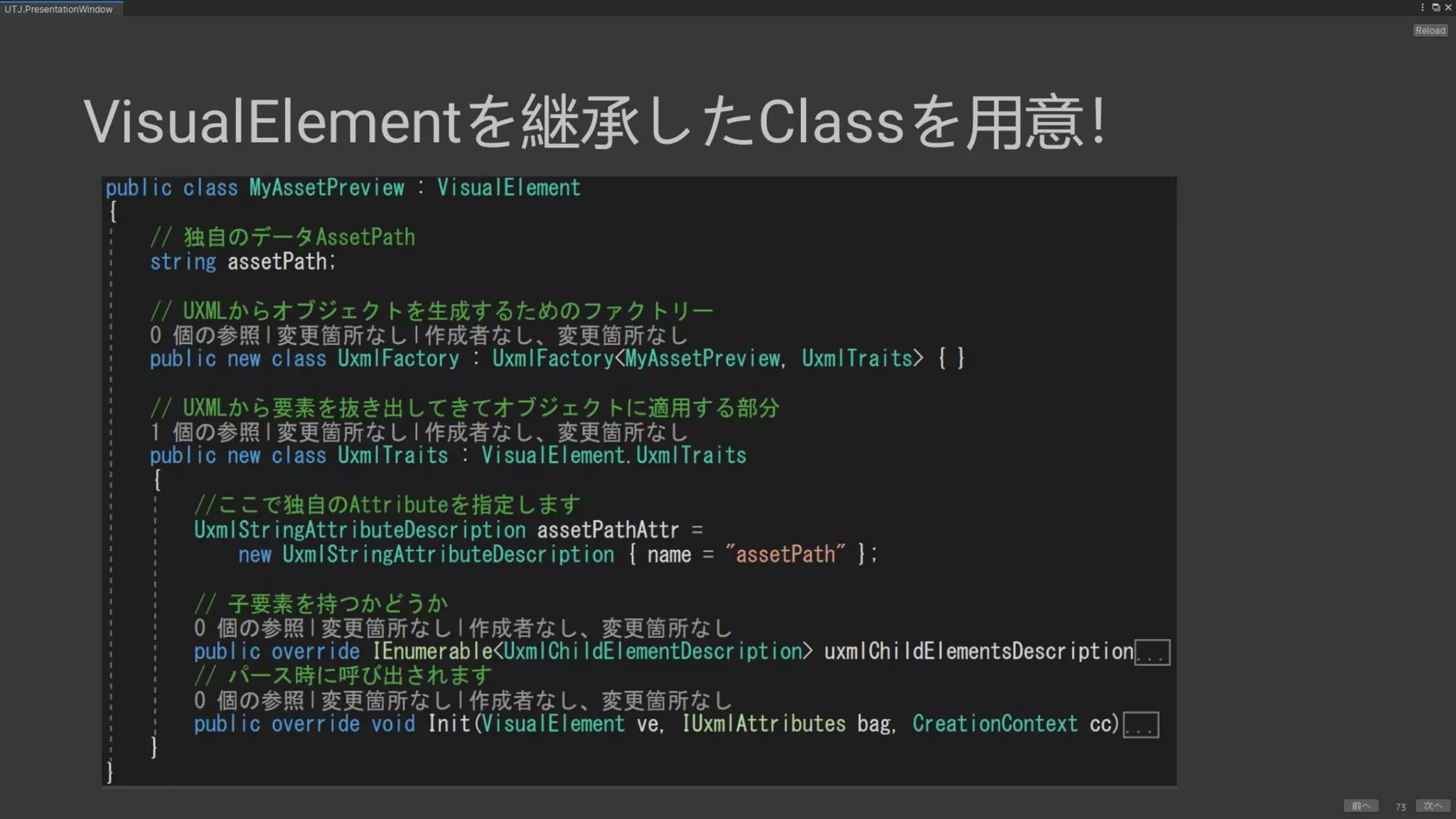The image size is (1456, 819).
Task: Open the three-dot window options menu
Action: [1423, 7]
